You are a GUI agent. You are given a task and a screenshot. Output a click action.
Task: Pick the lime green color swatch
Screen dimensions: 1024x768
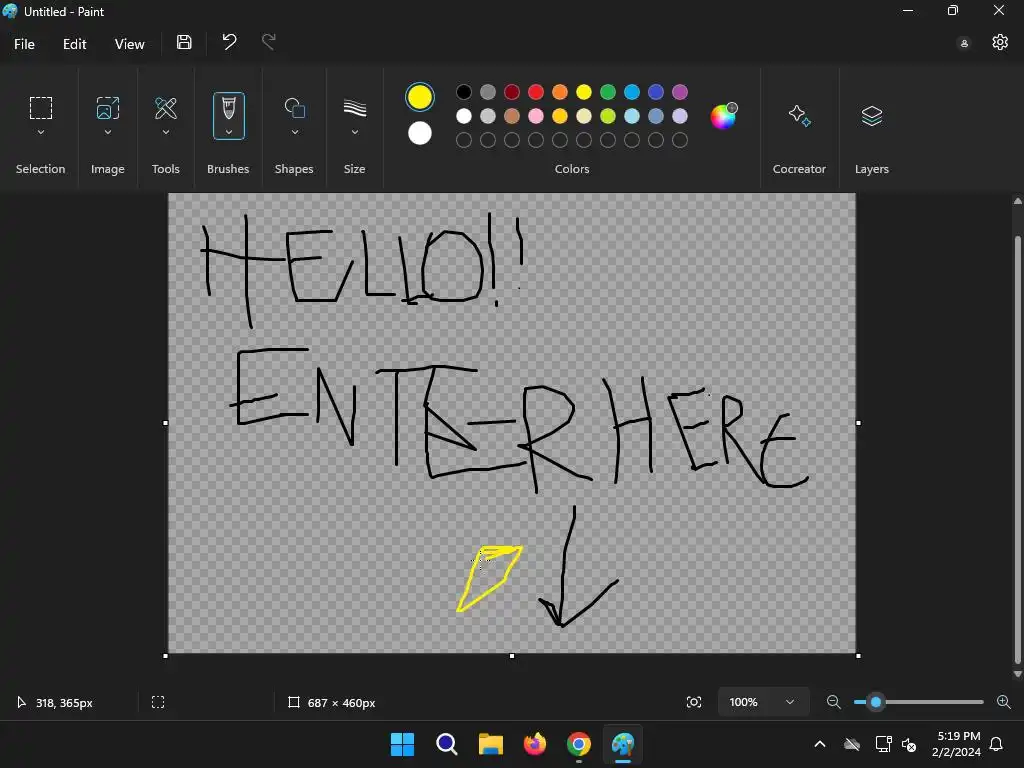pos(608,116)
